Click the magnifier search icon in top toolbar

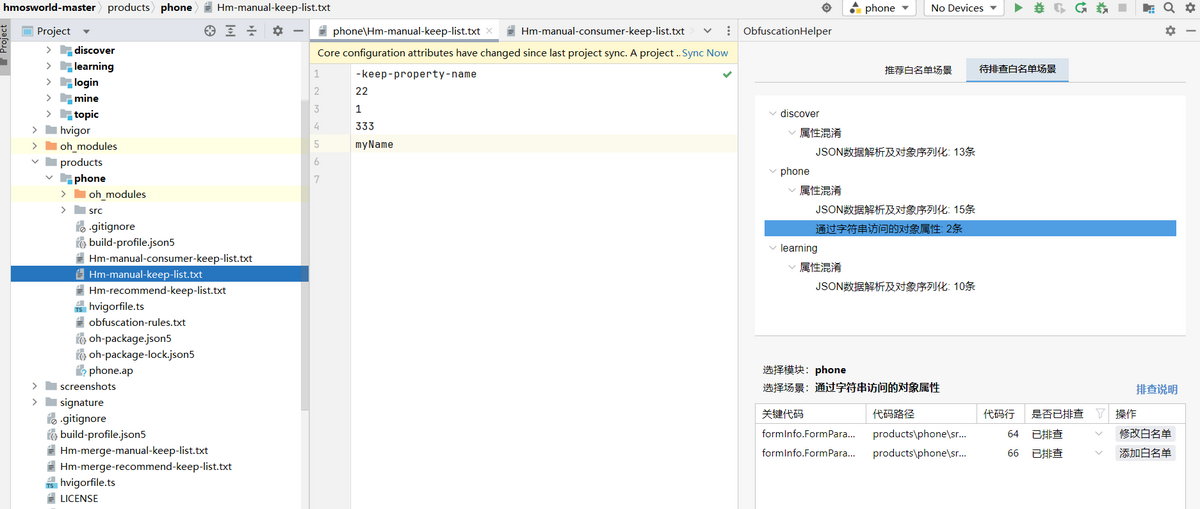click(1168, 8)
